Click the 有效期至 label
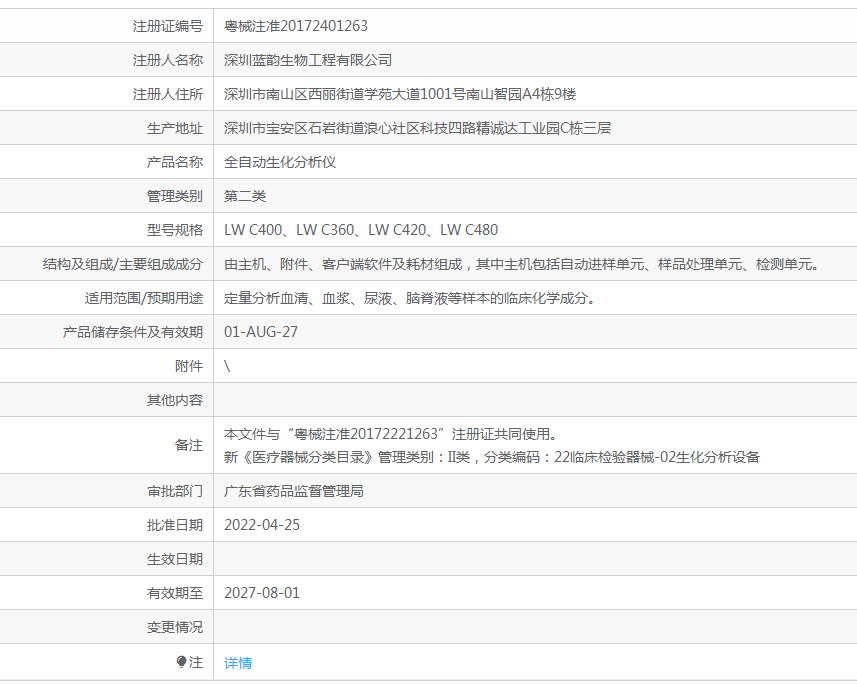Image resolution: width=857 pixels, height=684 pixels. tap(175, 593)
